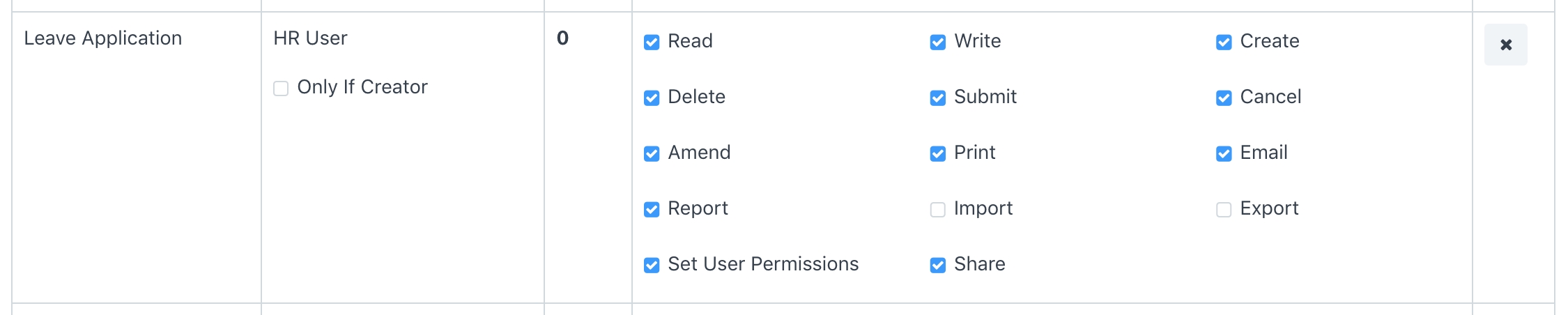This screenshot has width=1568, height=315.
Task: Enable the Only If Creator checkbox
Action: 281,89
